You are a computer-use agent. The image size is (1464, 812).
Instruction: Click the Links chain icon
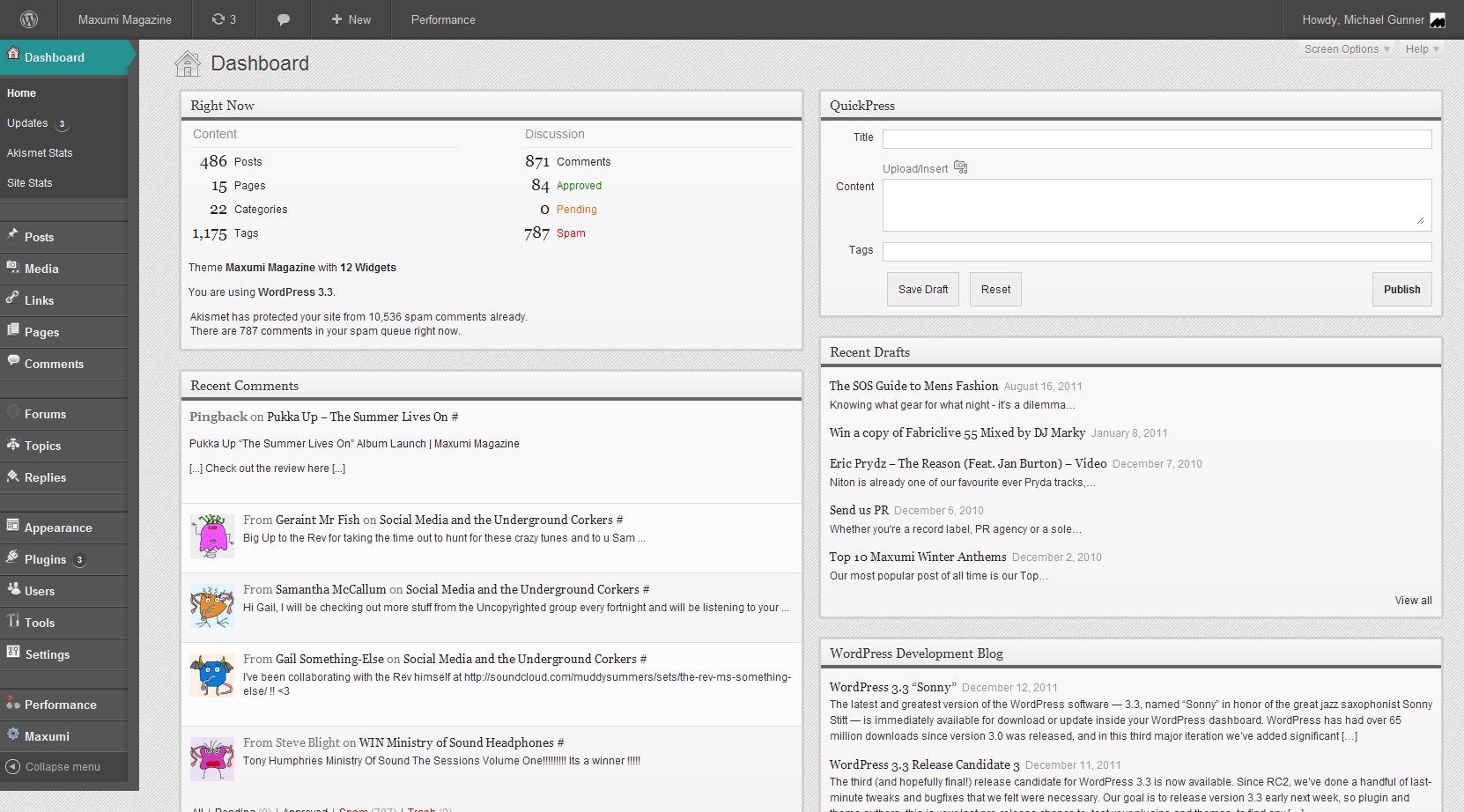[12, 299]
